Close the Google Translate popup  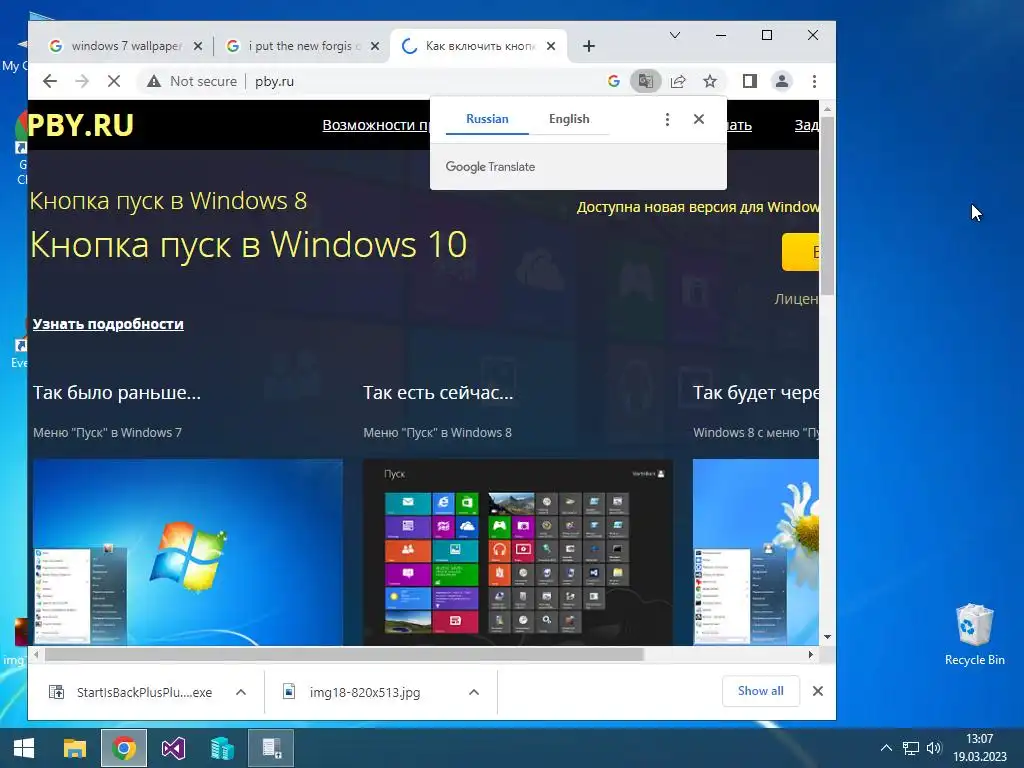[699, 119]
